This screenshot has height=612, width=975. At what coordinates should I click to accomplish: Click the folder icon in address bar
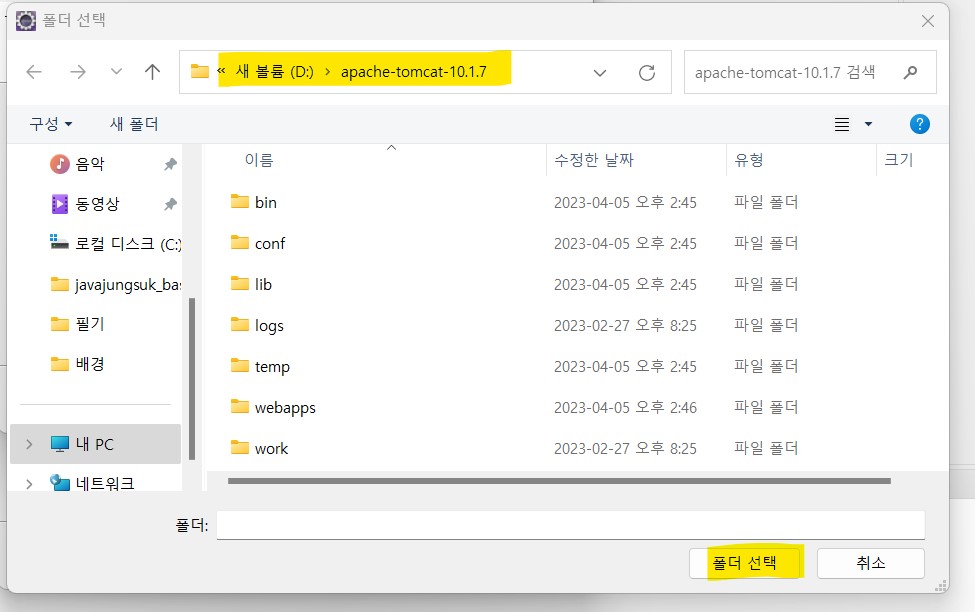(x=200, y=72)
